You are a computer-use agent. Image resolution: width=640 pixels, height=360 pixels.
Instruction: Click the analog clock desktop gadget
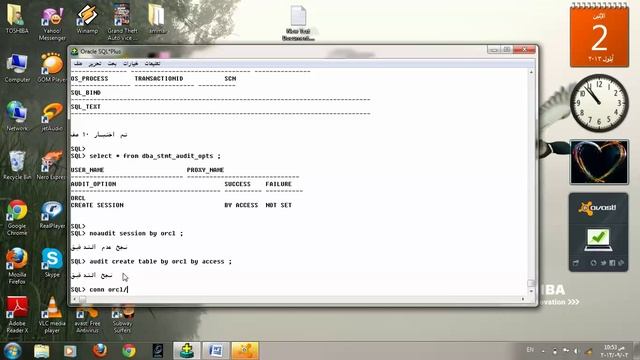coord(599,103)
